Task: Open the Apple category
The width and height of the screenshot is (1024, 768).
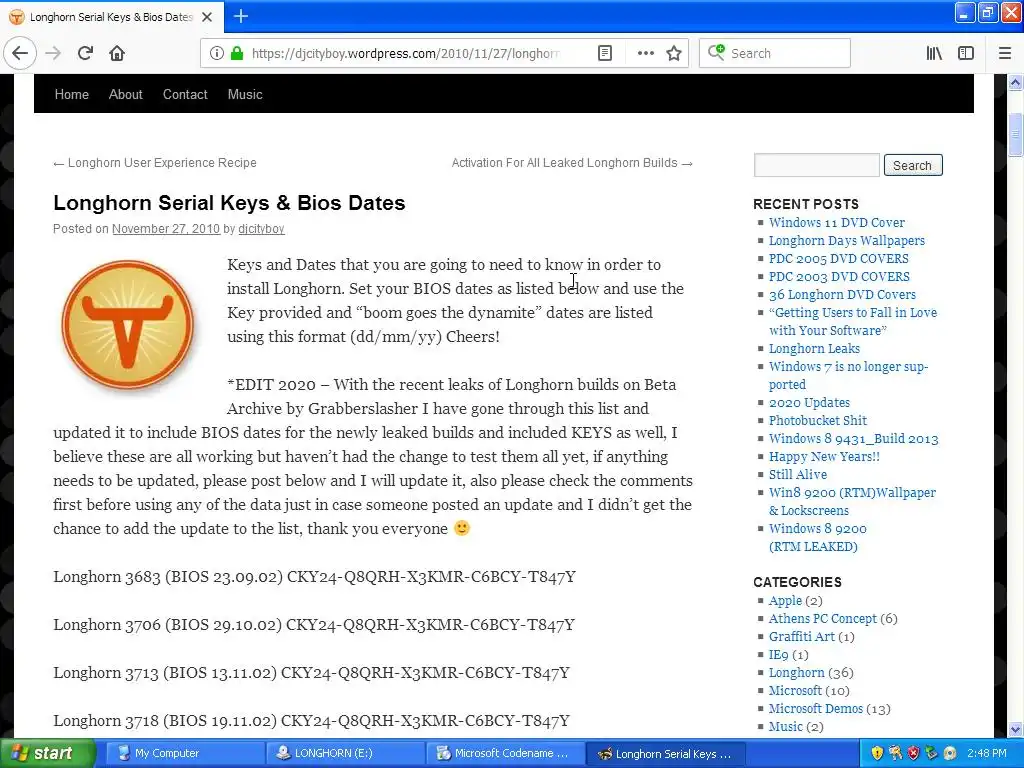Action: [785, 601]
